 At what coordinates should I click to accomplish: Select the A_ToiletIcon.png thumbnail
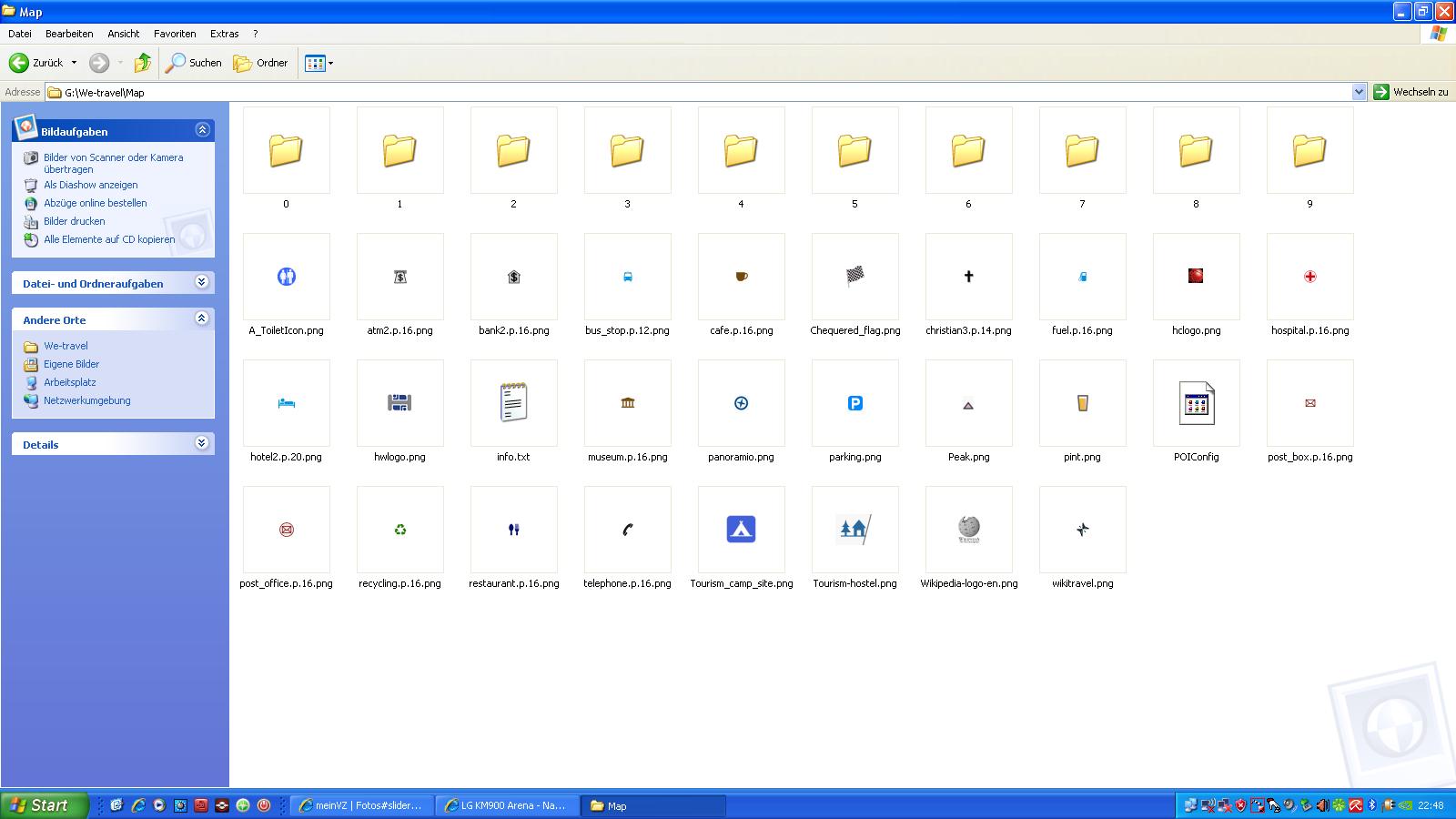tap(287, 277)
